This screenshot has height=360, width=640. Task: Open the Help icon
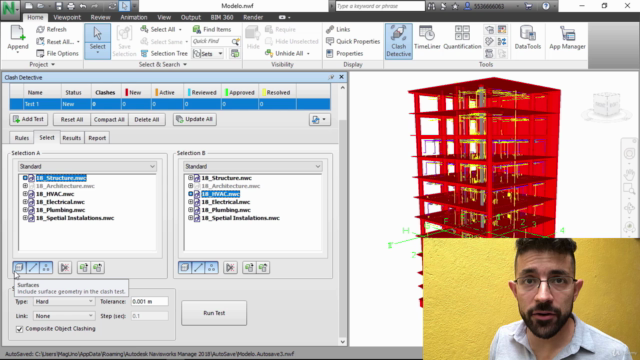click(546, 6)
